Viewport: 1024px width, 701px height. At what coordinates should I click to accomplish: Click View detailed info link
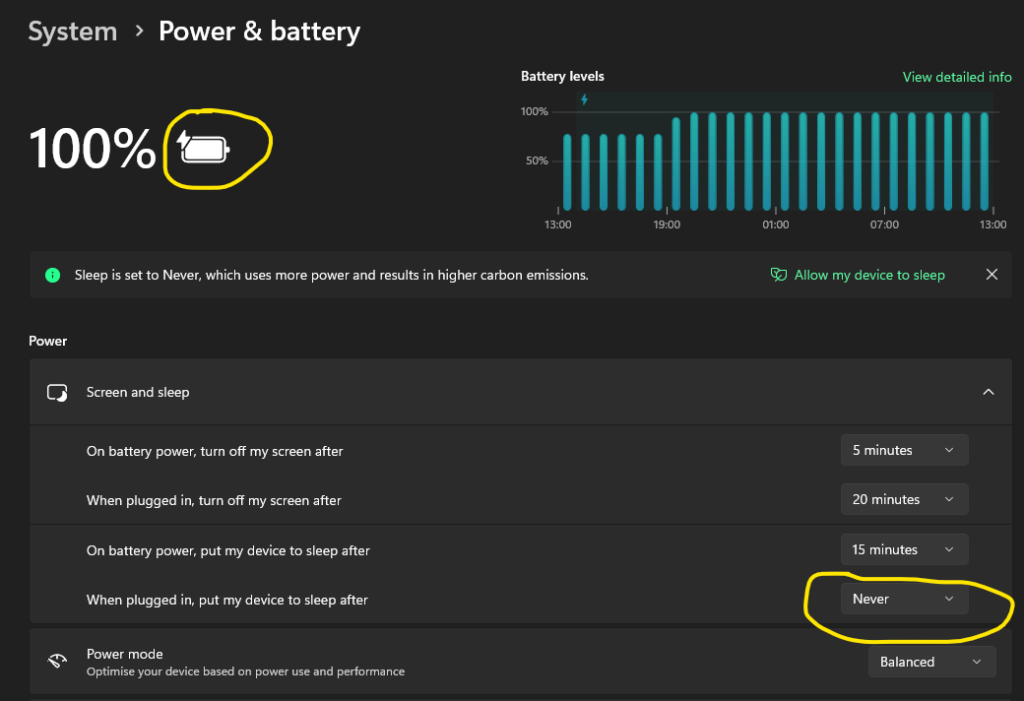(x=957, y=77)
